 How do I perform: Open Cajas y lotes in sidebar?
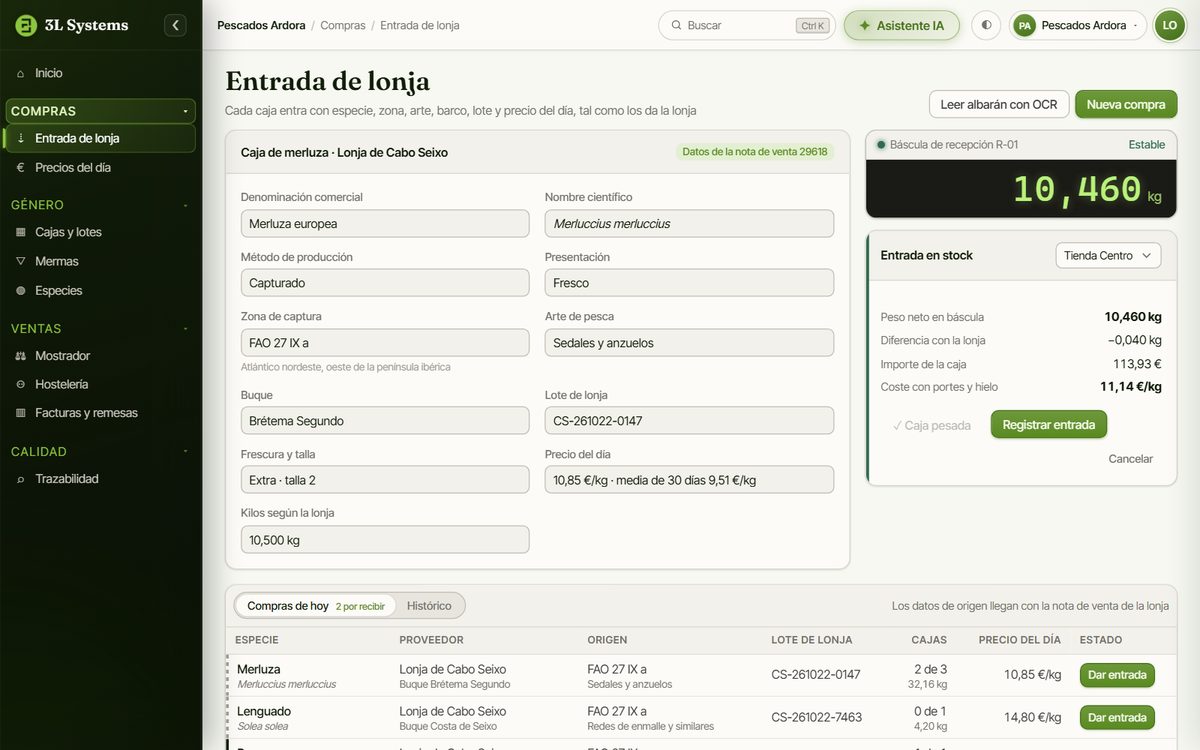coord(100,232)
